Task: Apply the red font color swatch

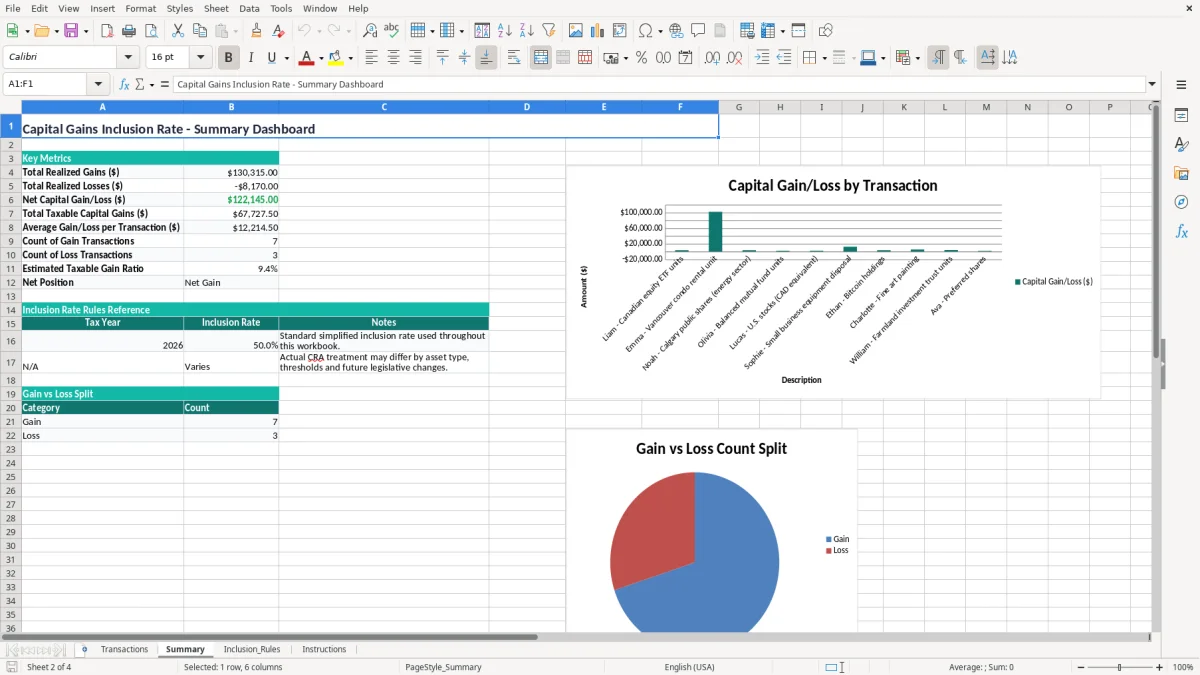Action: 306,58
